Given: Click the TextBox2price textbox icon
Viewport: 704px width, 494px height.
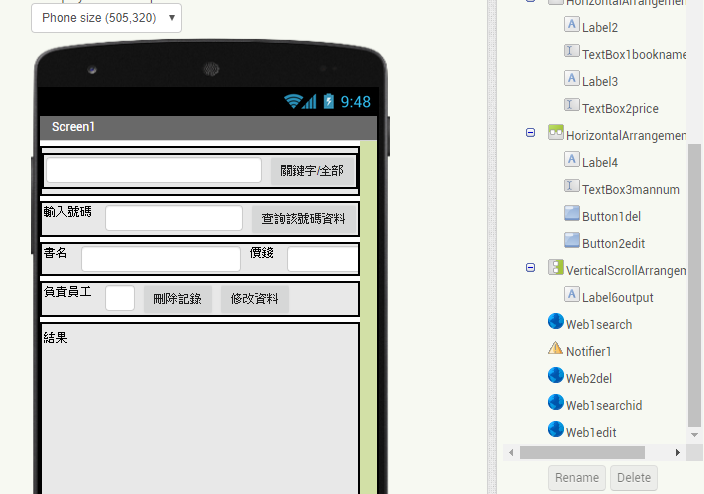Looking at the screenshot, I should click(x=572, y=105).
